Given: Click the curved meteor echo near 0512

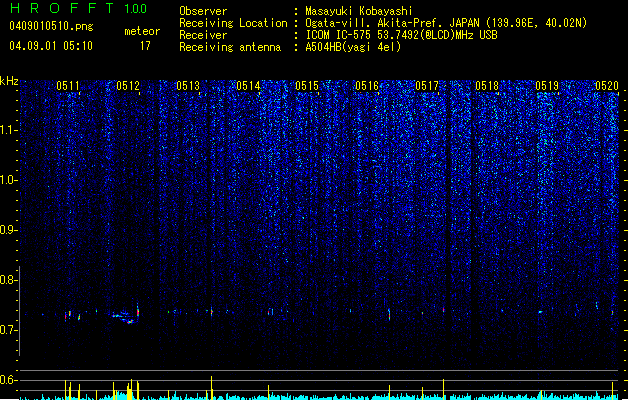Looking at the screenshot, I should (x=126, y=316).
